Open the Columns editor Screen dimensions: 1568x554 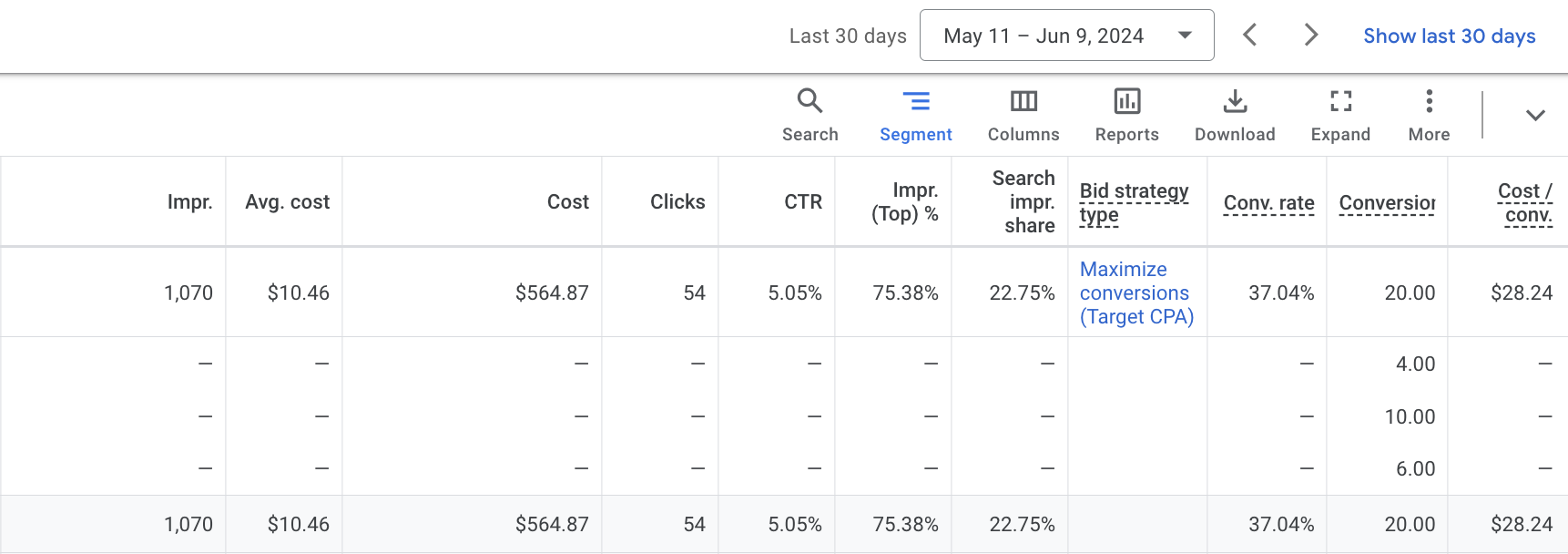point(1023,115)
